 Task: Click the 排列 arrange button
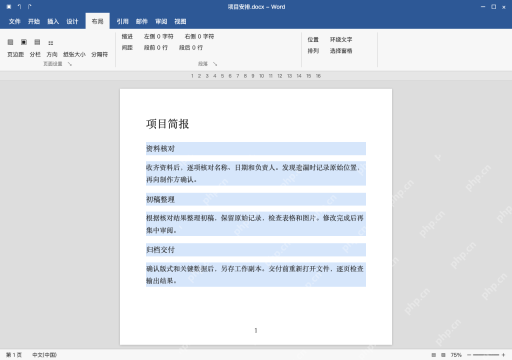pos(313,51)
